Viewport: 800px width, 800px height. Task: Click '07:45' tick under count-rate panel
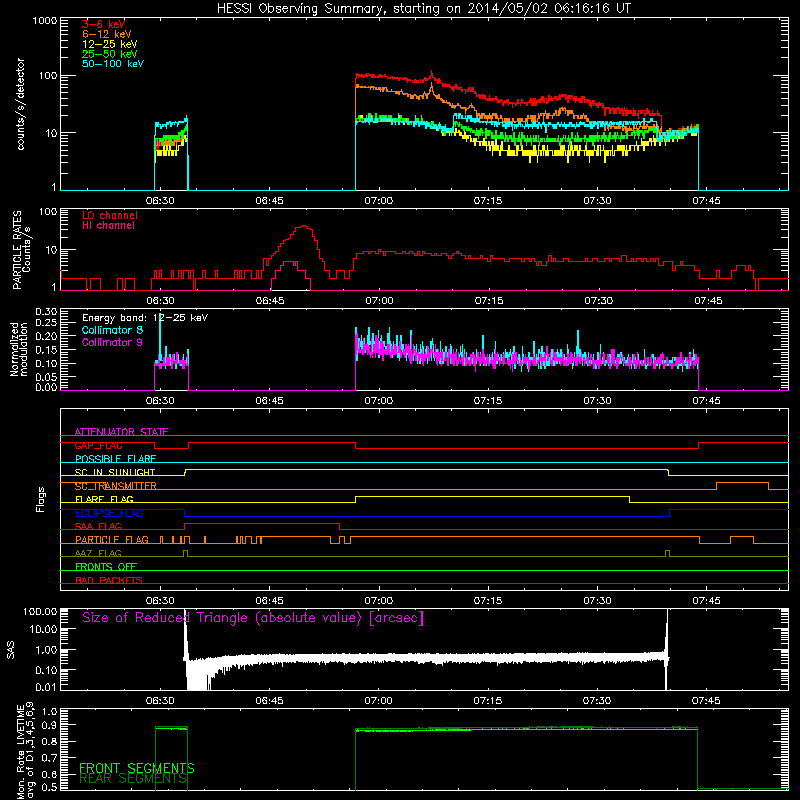pos(707,201)
